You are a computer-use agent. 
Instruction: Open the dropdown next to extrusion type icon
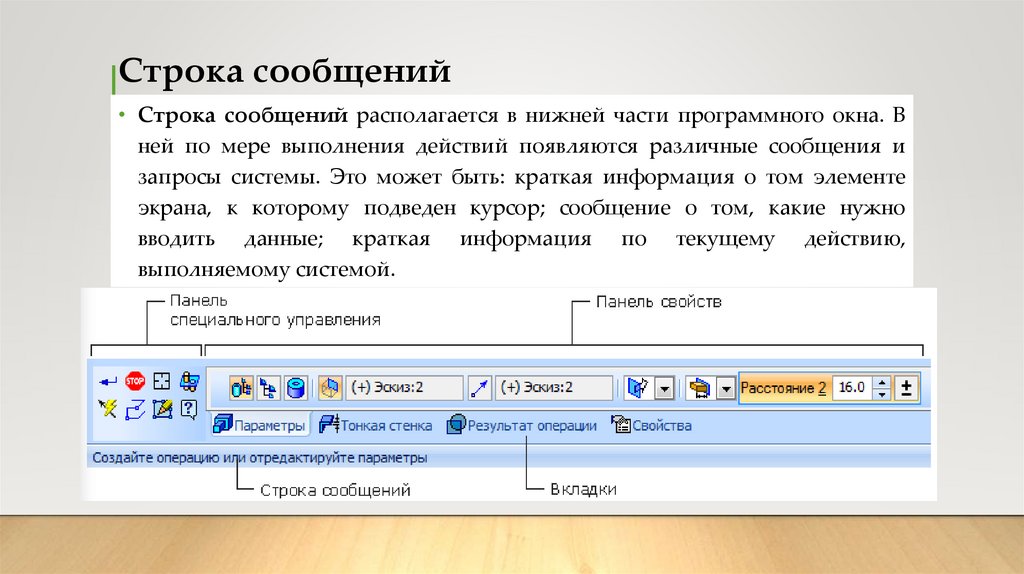click(726, 389)
